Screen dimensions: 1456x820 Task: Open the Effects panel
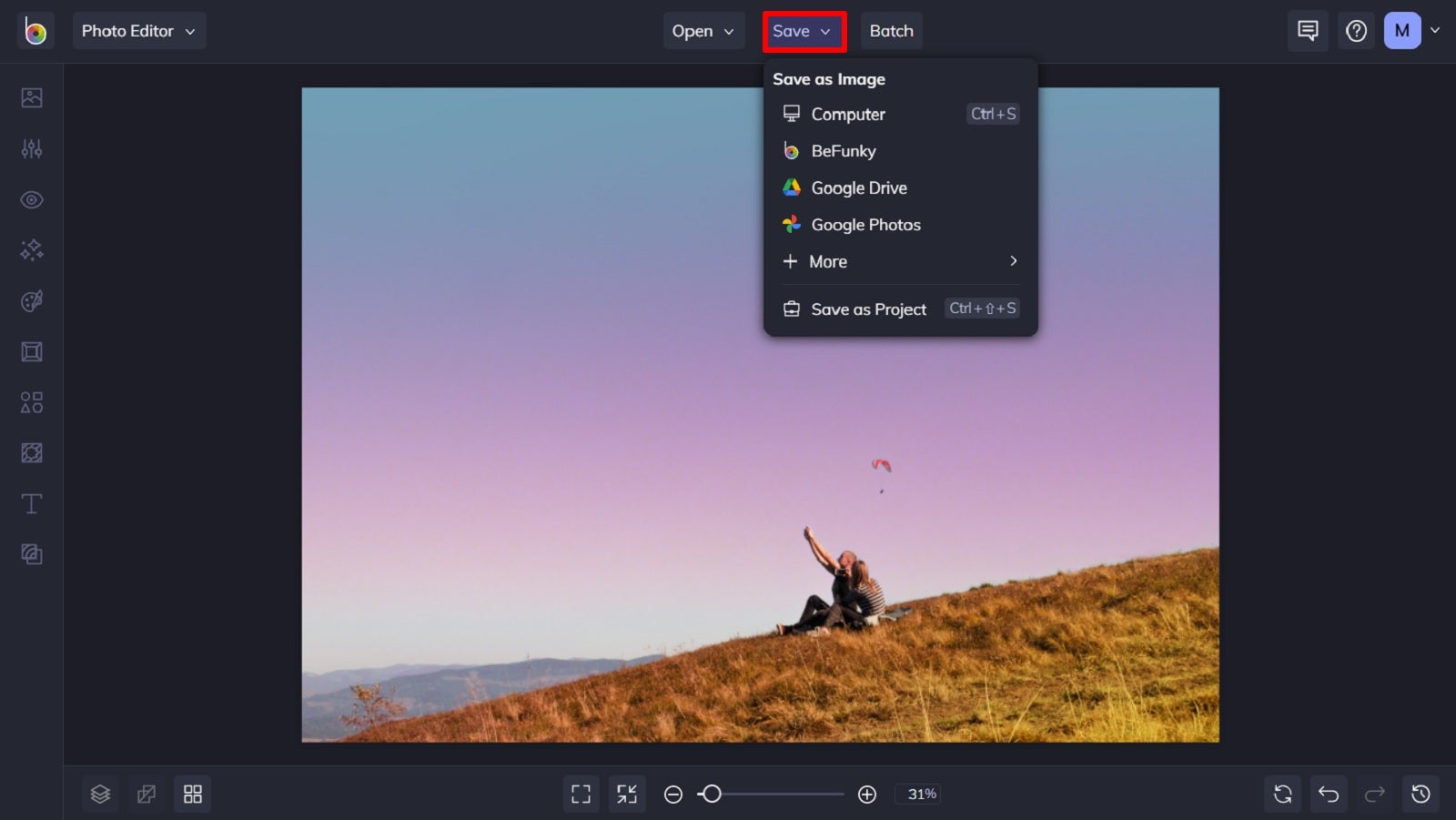point(32,249)
